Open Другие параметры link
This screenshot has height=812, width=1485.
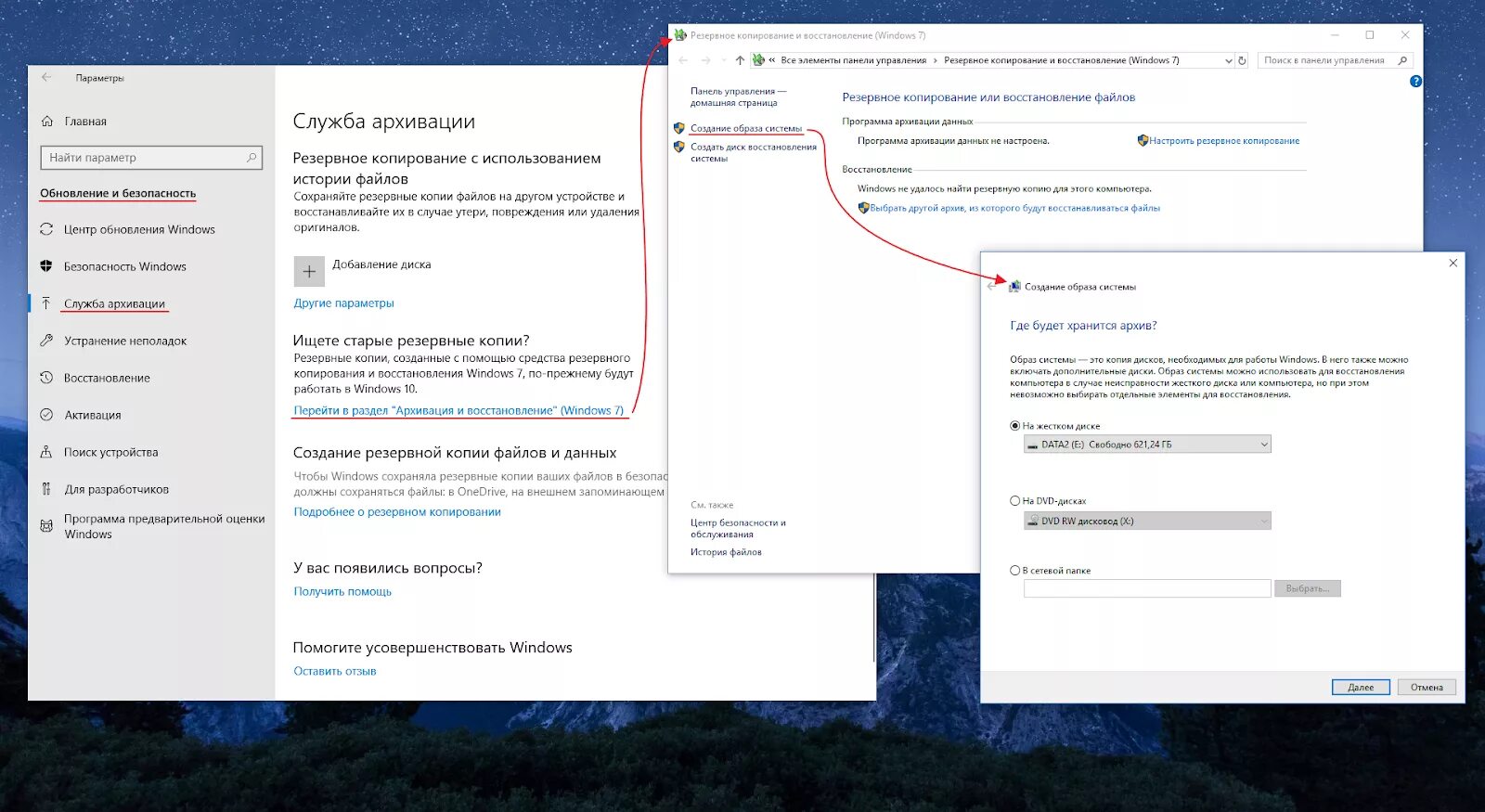pyautogui.click(x=343, y=303)
